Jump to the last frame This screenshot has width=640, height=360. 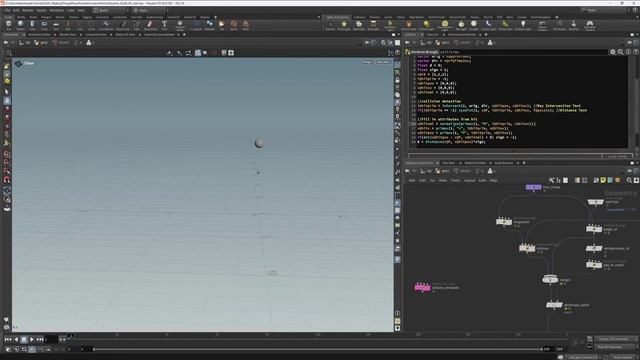click(x=40, y=340)
